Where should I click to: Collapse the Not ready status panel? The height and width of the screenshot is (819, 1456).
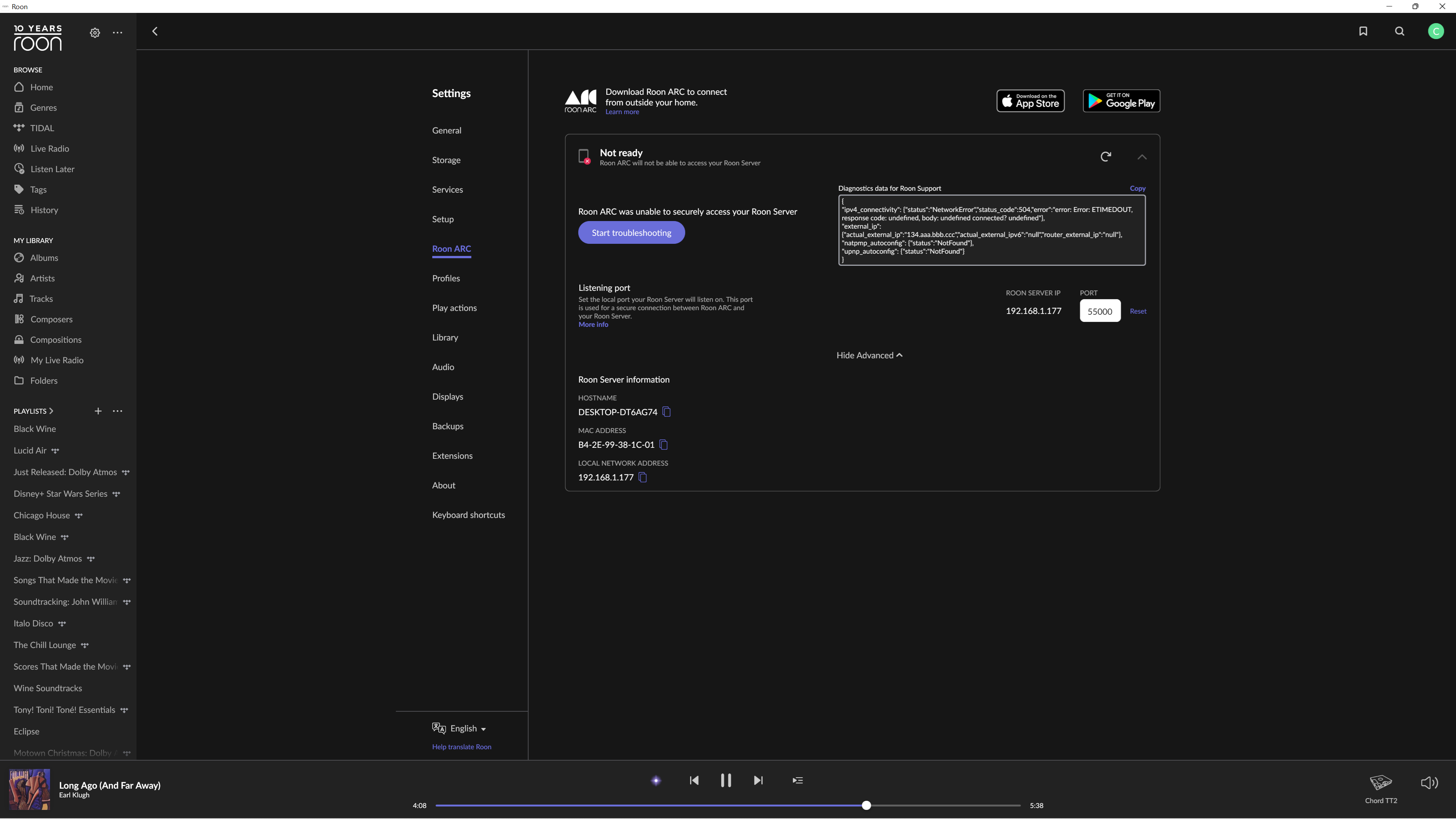click(x=1142, y=157)
